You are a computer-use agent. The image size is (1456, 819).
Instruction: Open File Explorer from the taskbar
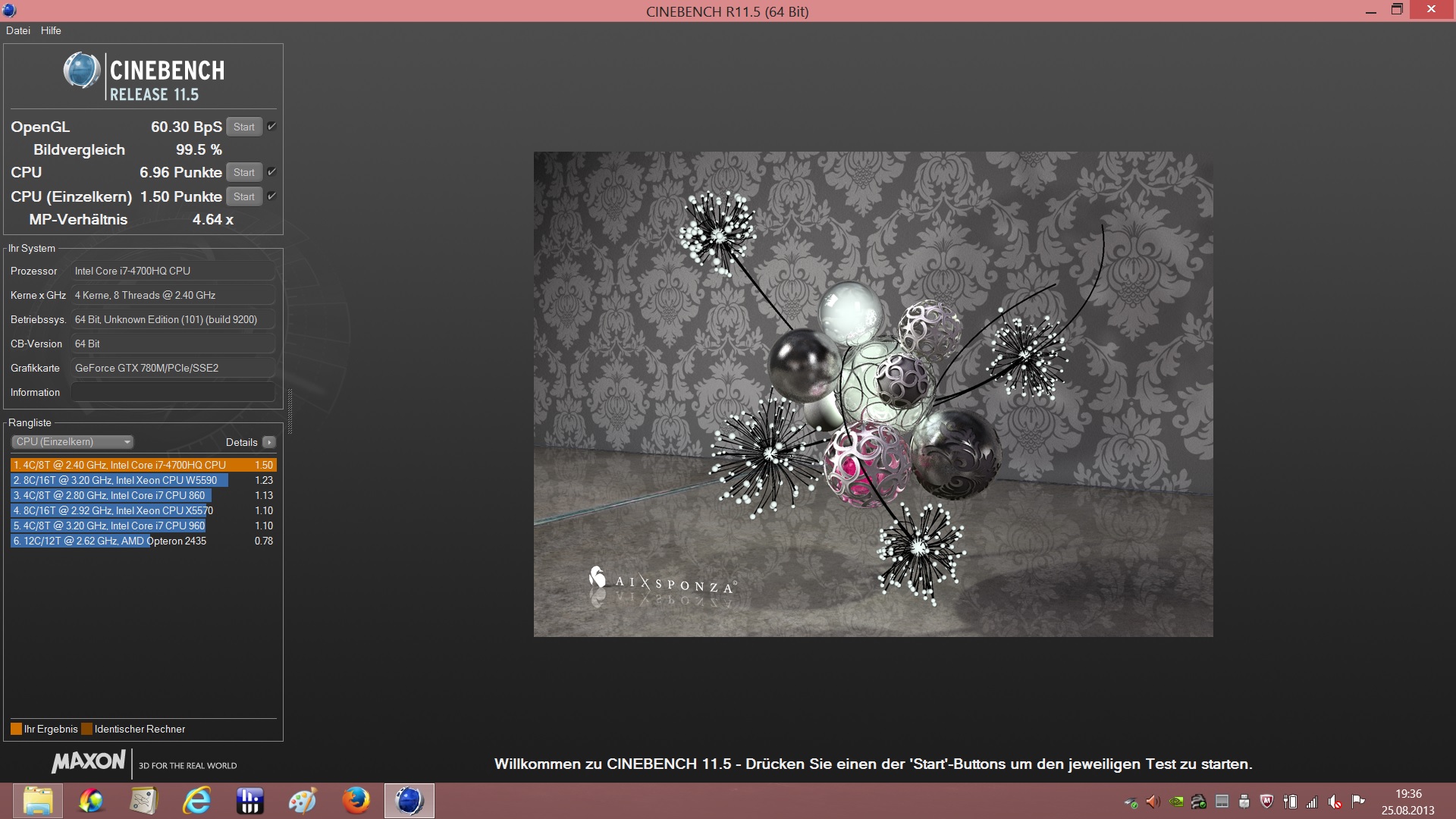37,801
